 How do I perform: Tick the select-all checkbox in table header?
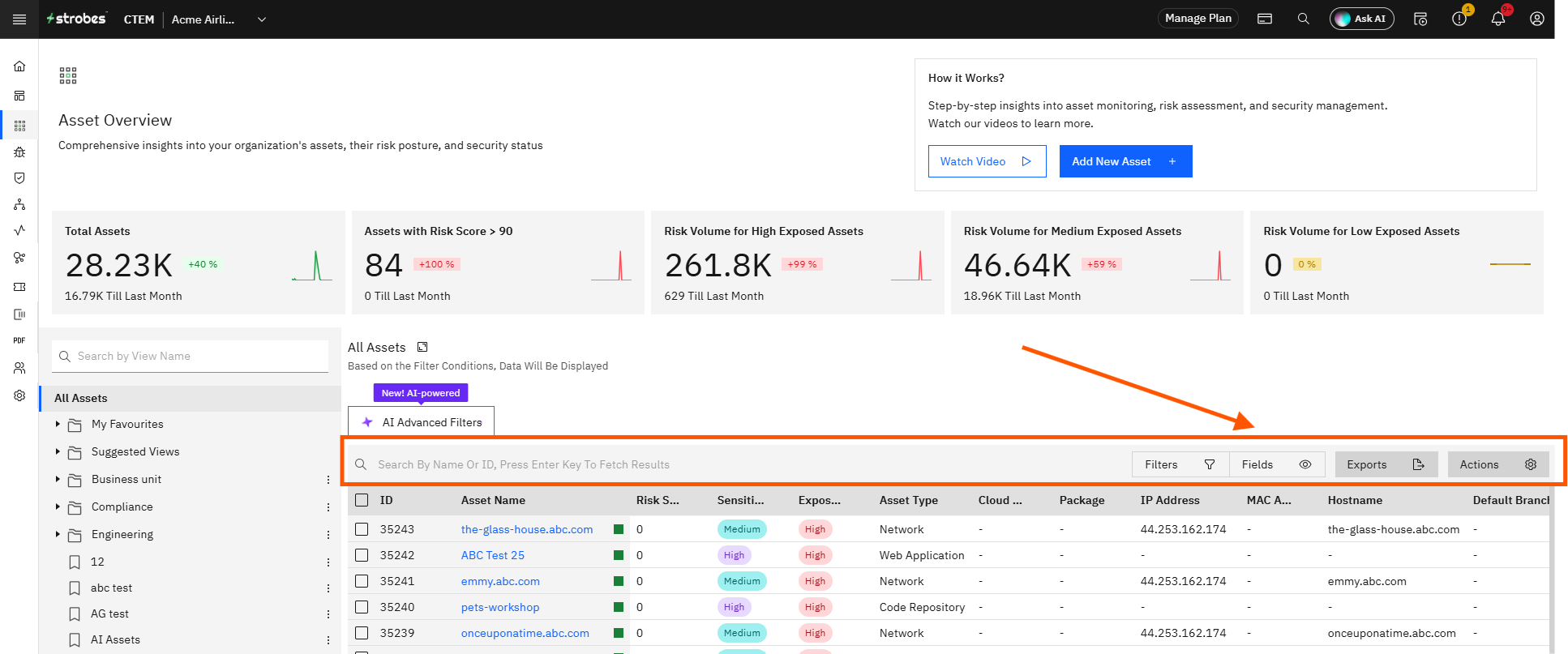coord(362,500)
